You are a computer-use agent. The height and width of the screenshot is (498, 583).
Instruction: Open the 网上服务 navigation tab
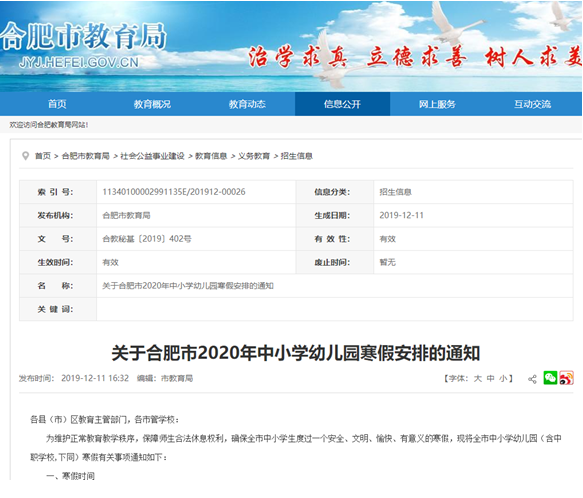437,104
